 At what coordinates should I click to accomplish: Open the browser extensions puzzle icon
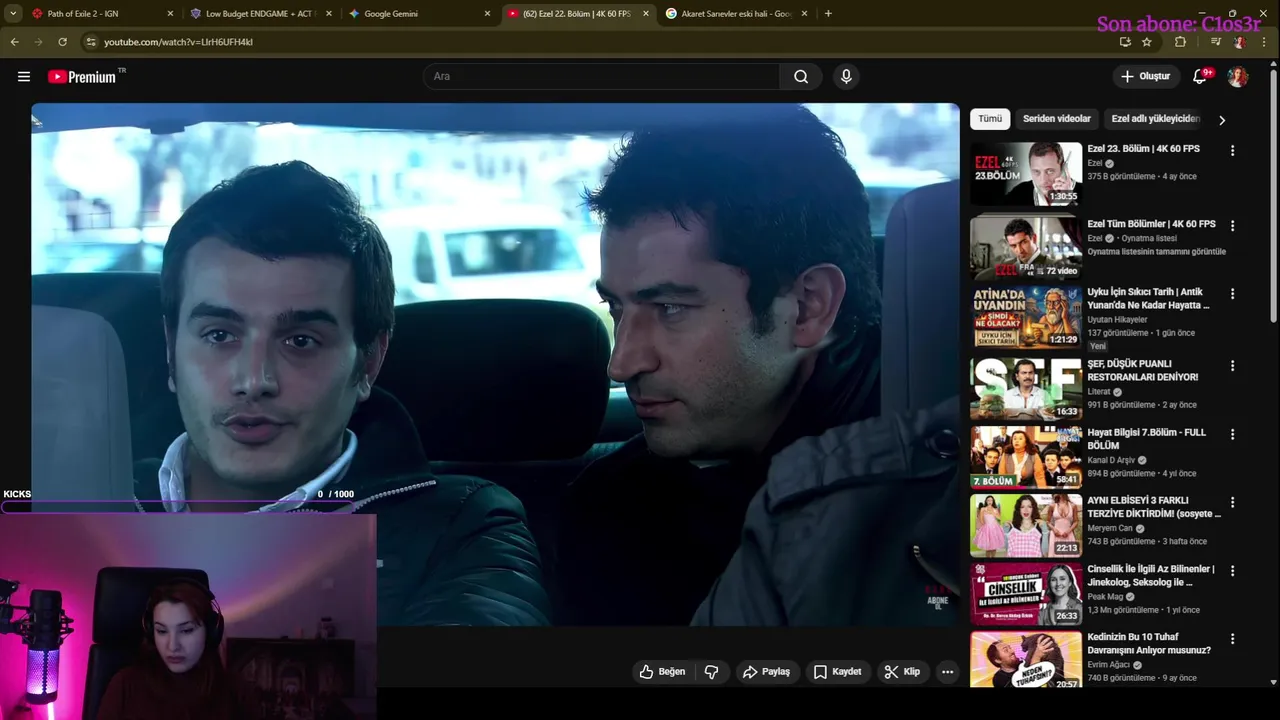point(1180,42)
